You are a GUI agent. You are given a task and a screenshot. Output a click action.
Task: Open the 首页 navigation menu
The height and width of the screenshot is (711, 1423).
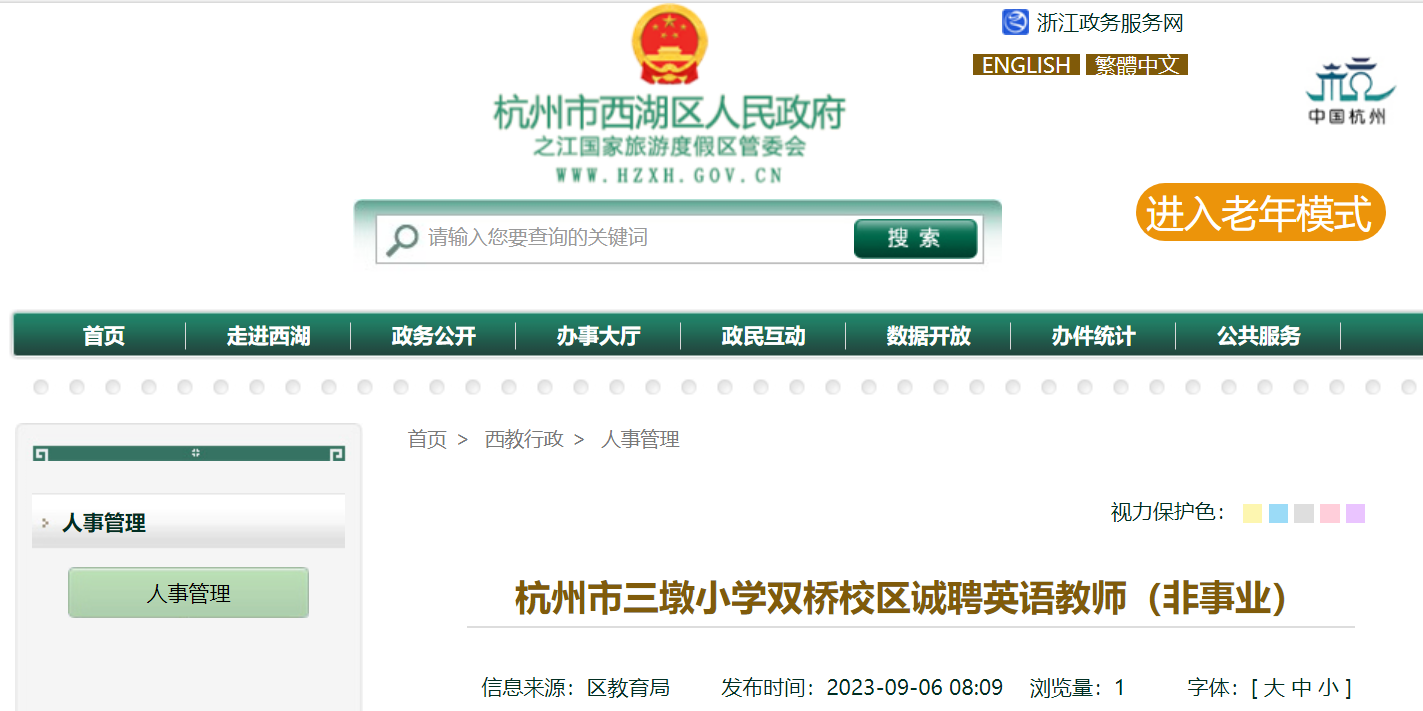pos(104,336)
